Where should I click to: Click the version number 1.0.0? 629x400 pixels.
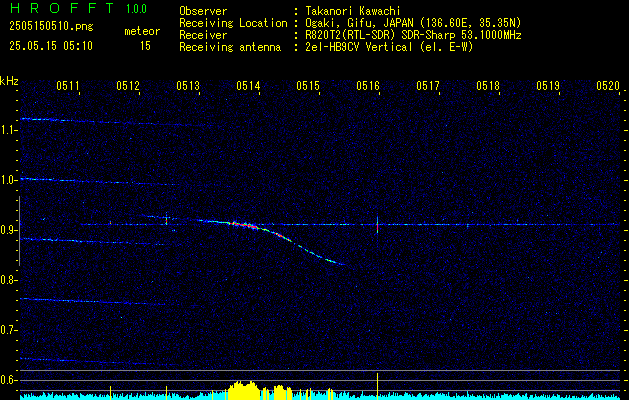tap(136, 8)
